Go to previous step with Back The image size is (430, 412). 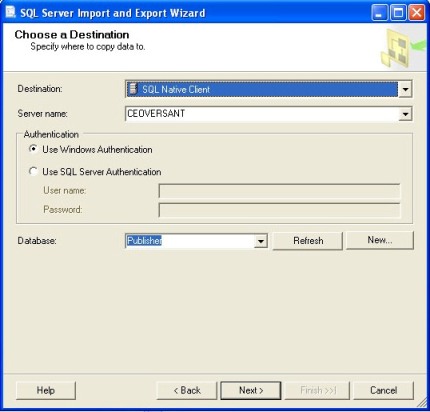187,390
